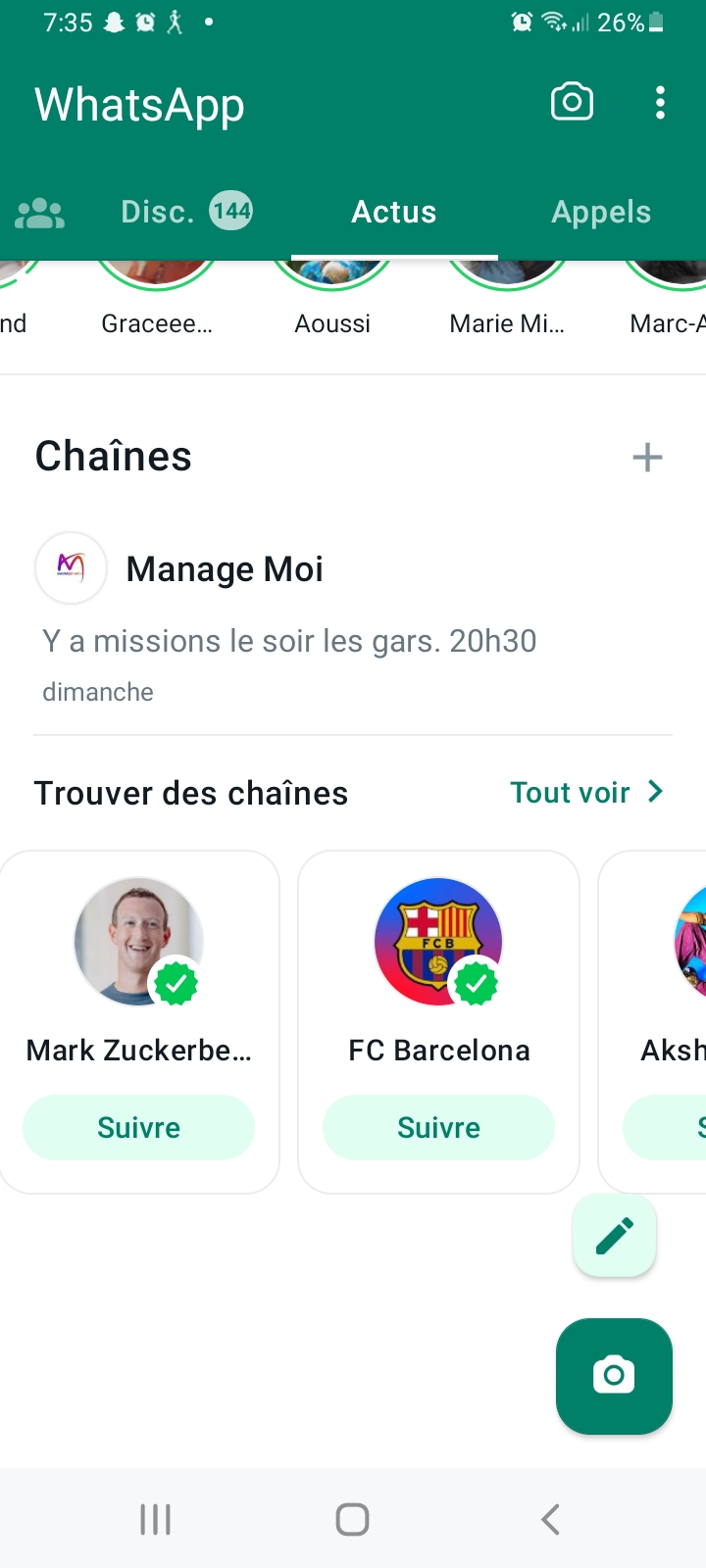Switch to the Appels tab
The width and height of the screenshot is (706, 1568).
601,212
